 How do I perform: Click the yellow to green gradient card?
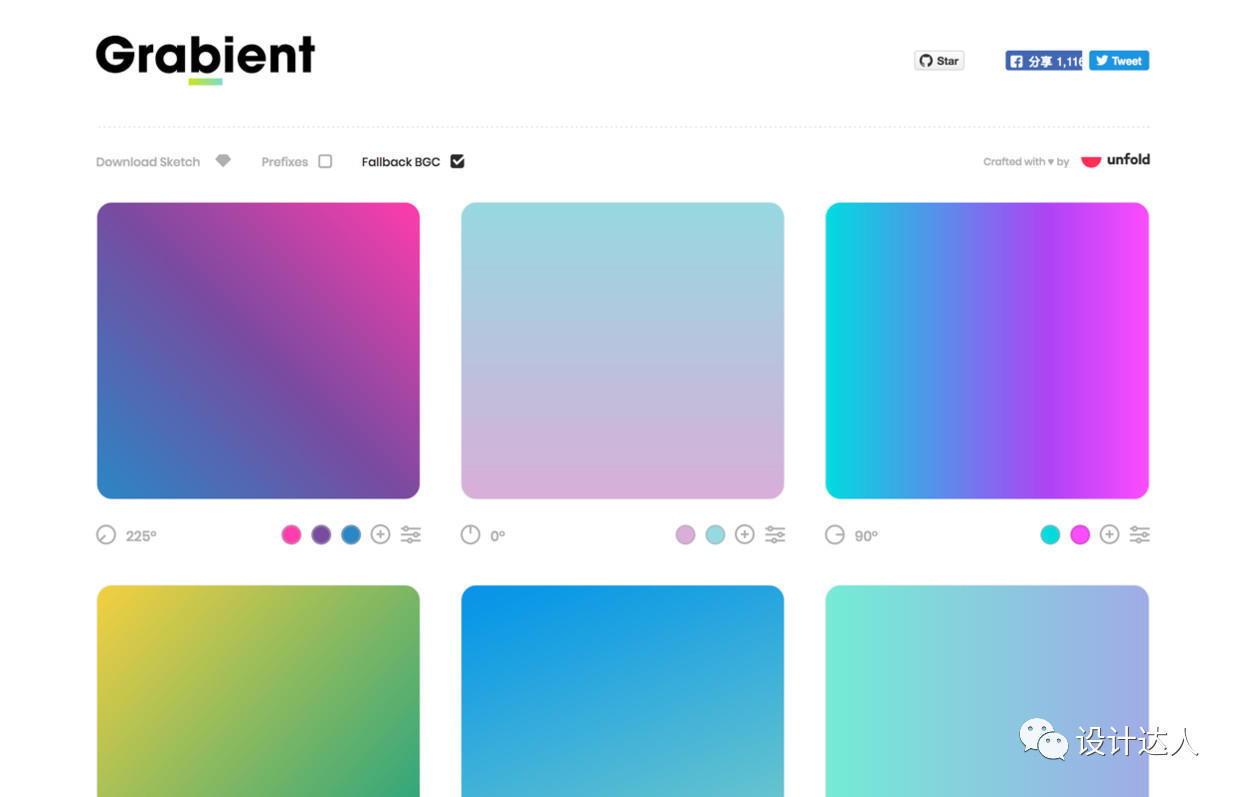tap(258, 691)
